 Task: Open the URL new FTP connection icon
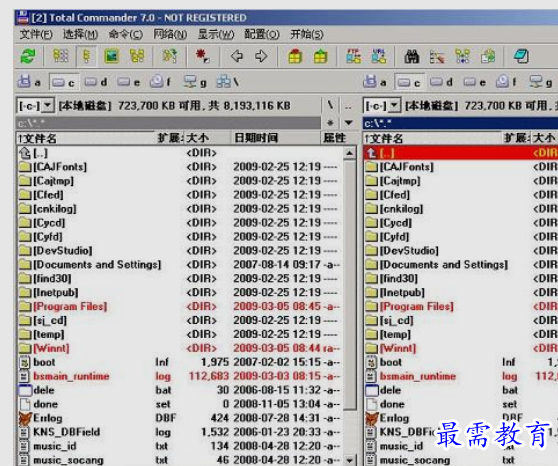pyautogui.click(x=379, y=56)
